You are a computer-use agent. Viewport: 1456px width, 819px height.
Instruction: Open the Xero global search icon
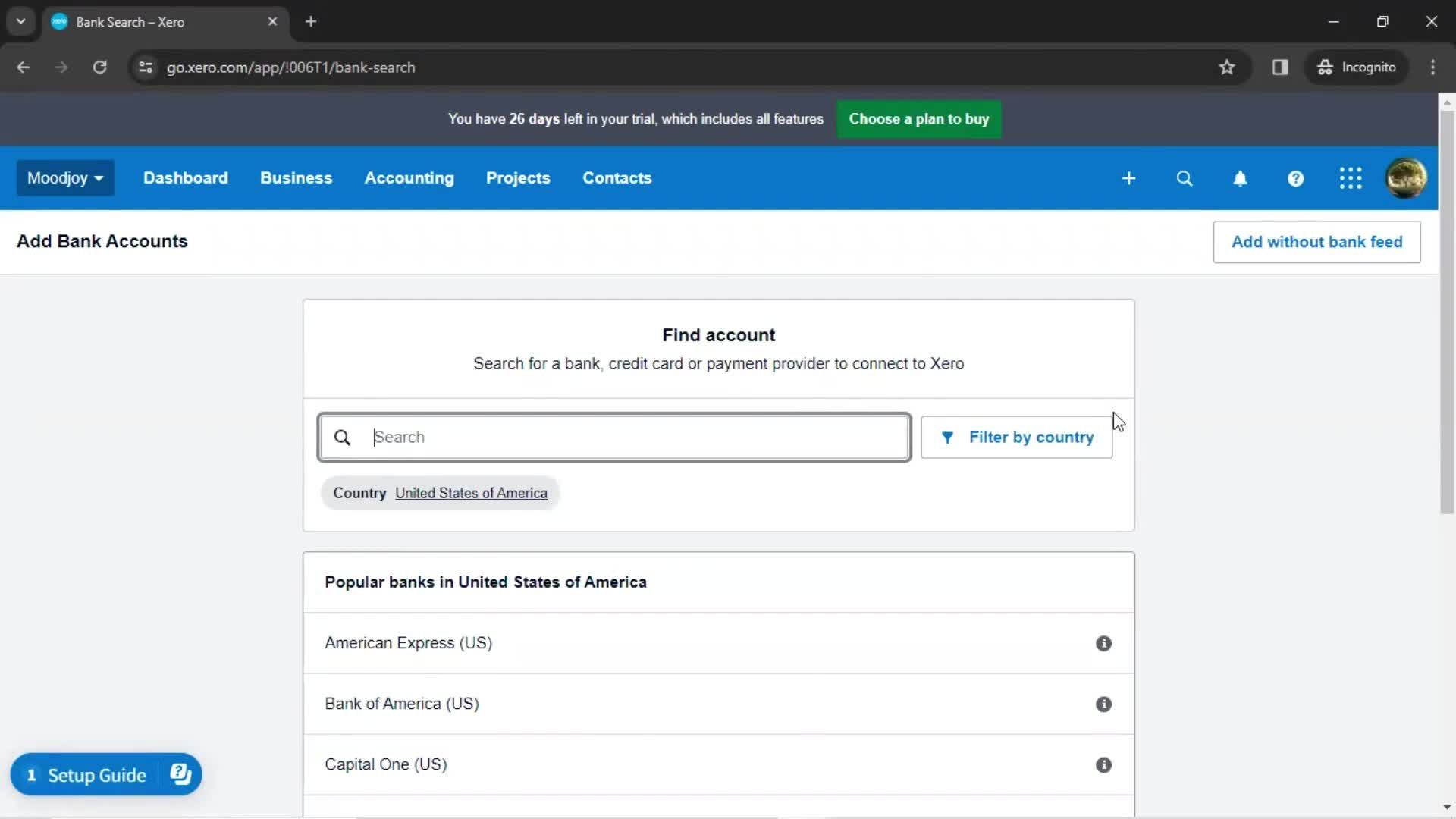coord(1184,178)
